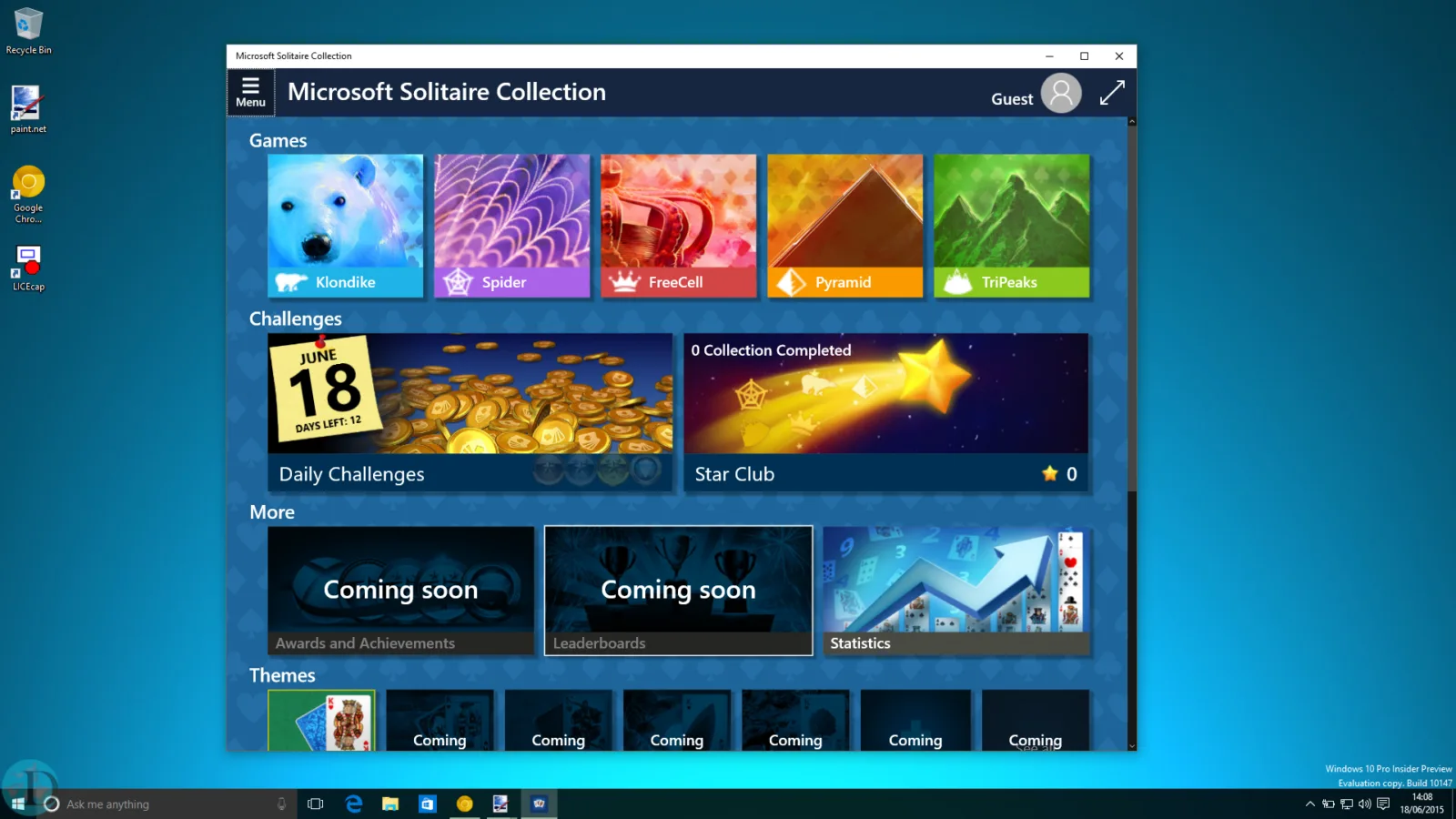
Task: Select the Google Chrome desktop shortcut
Action: (28, 194)
